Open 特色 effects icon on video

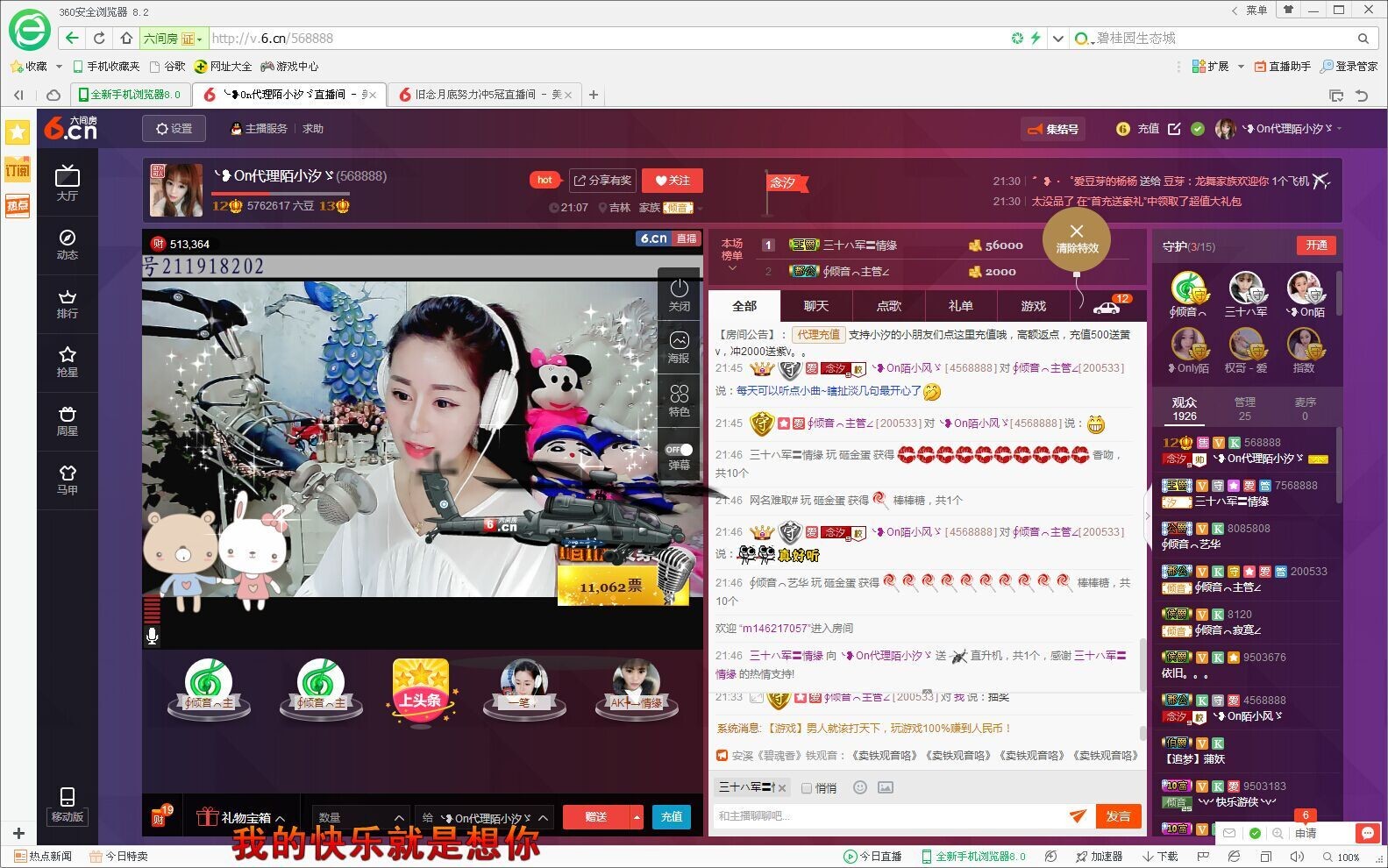[679, 400]
